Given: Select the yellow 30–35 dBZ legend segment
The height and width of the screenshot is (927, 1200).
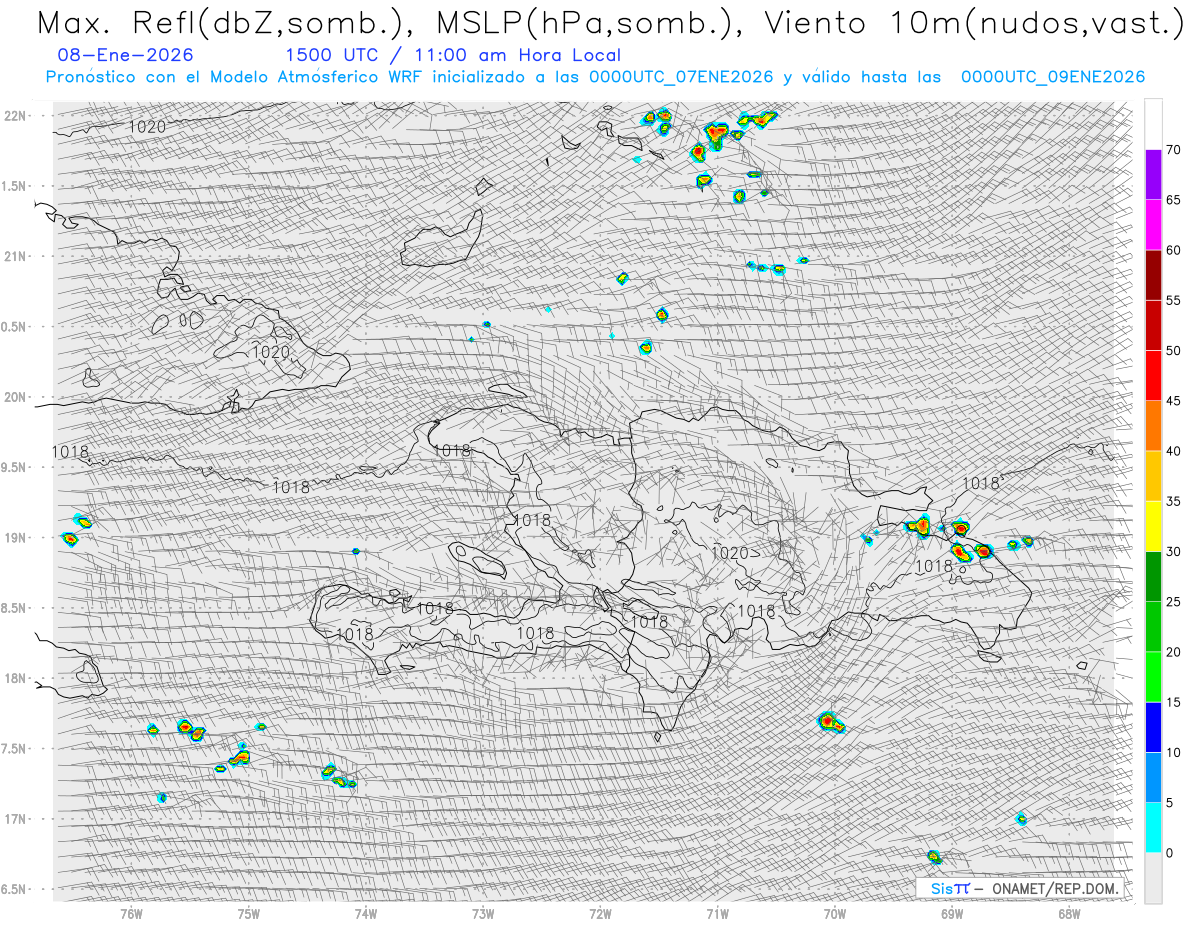Looking at the screenshot, I should click(x=1153, y=526).
